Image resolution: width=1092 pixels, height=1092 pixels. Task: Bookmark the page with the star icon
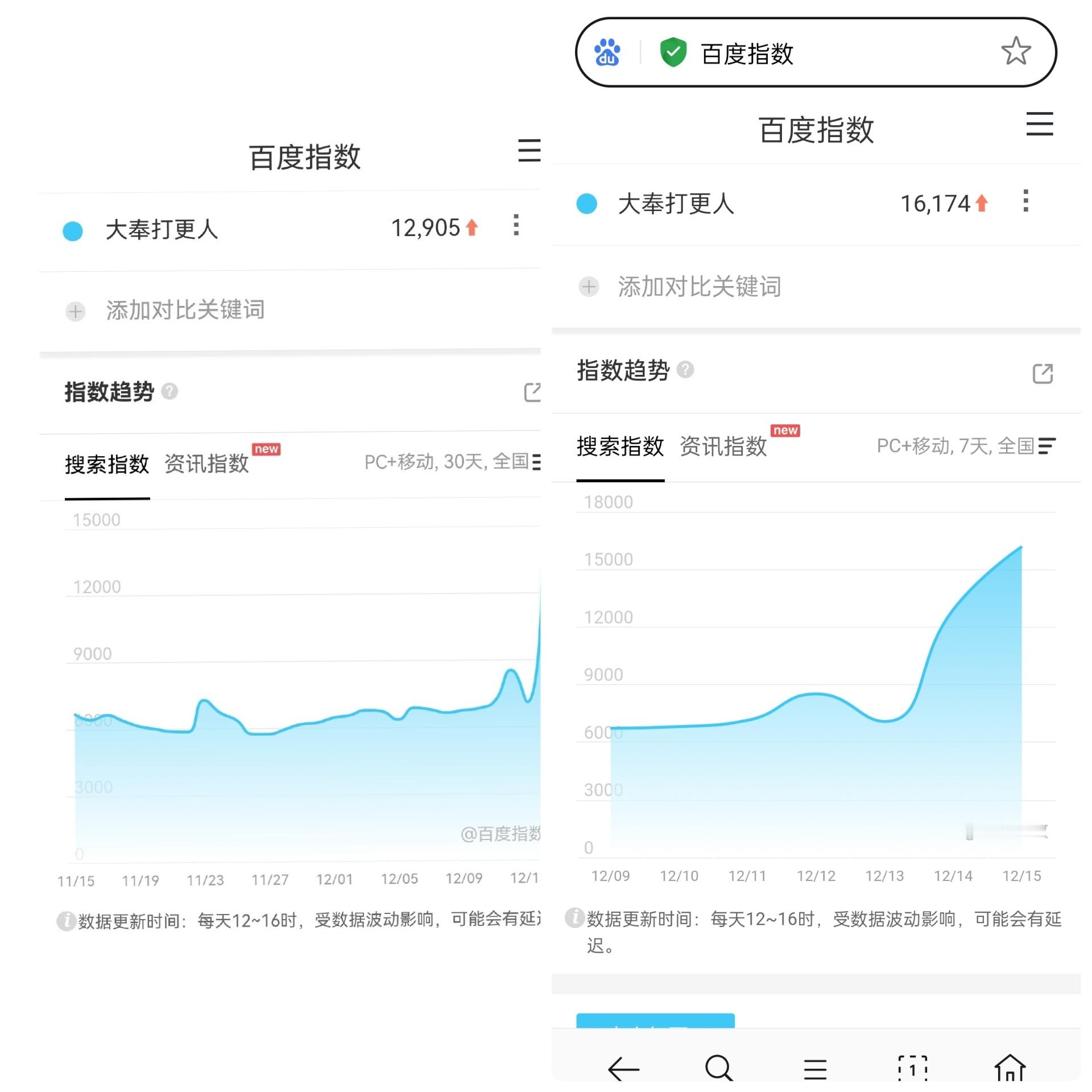click(1015, 51)
